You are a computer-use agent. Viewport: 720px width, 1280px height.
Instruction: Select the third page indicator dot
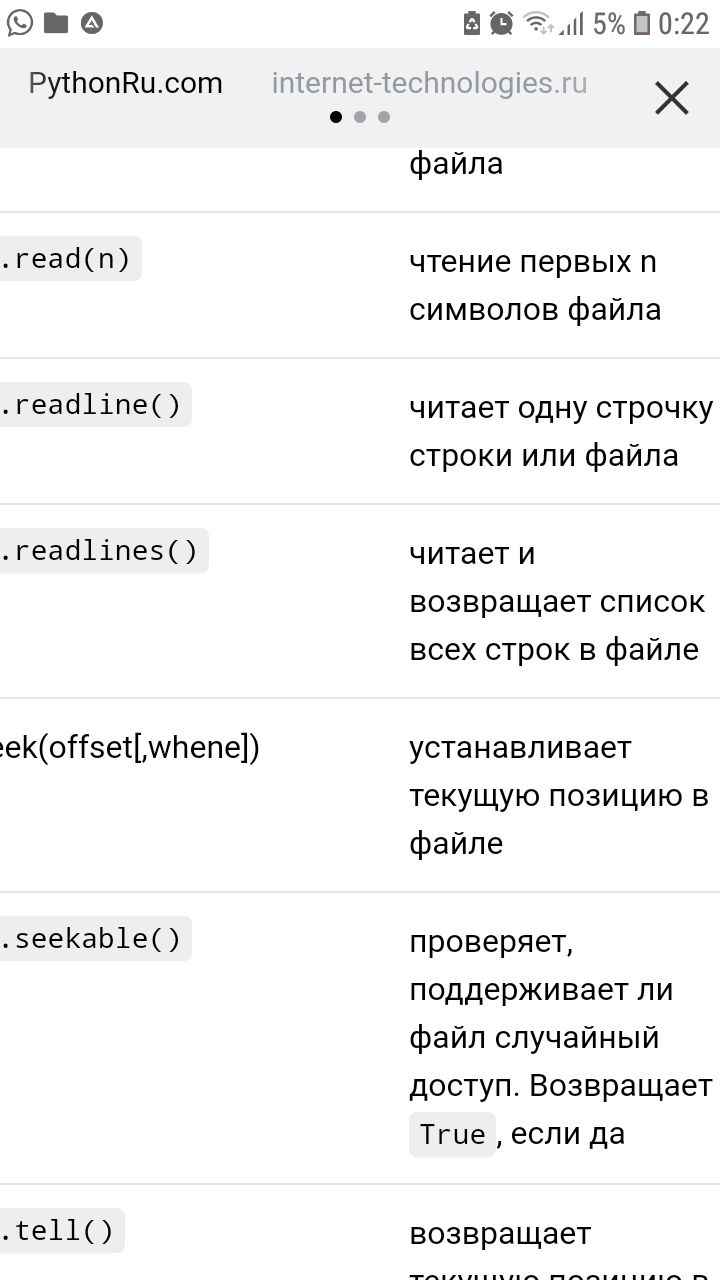(x=384, y=117)
